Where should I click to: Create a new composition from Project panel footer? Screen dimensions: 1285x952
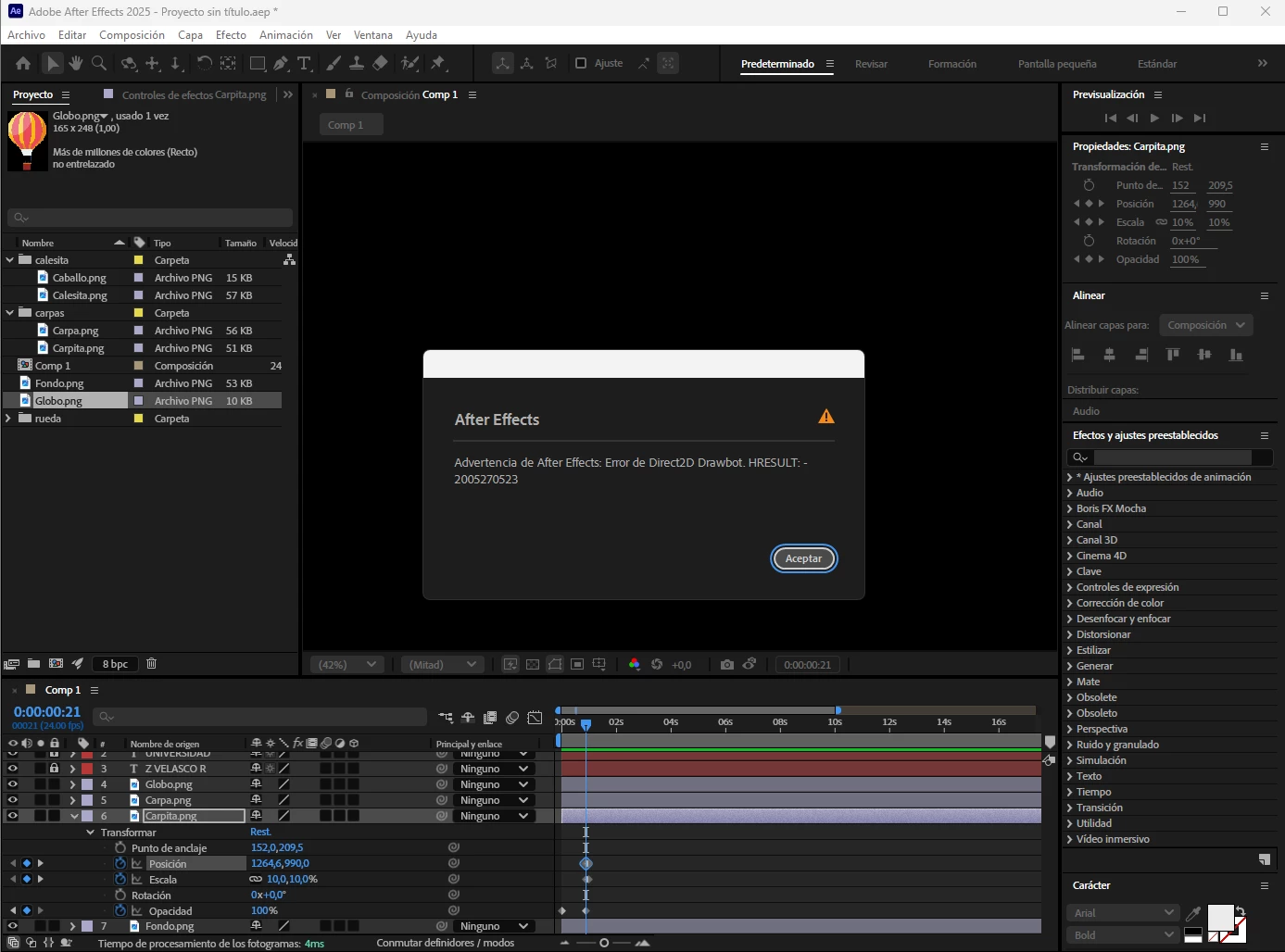56,663
